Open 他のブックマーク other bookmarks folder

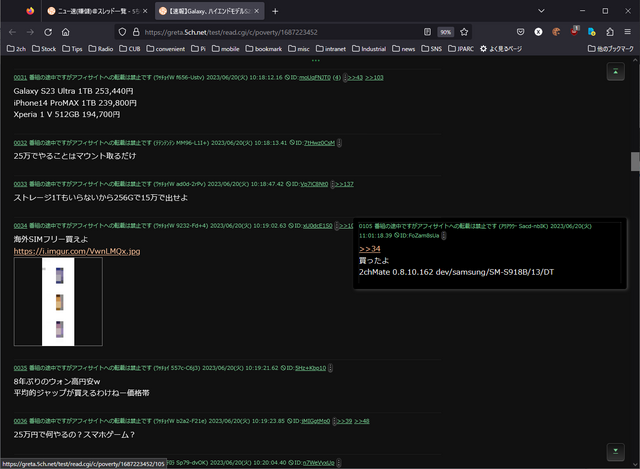click(x=611, y=49)
